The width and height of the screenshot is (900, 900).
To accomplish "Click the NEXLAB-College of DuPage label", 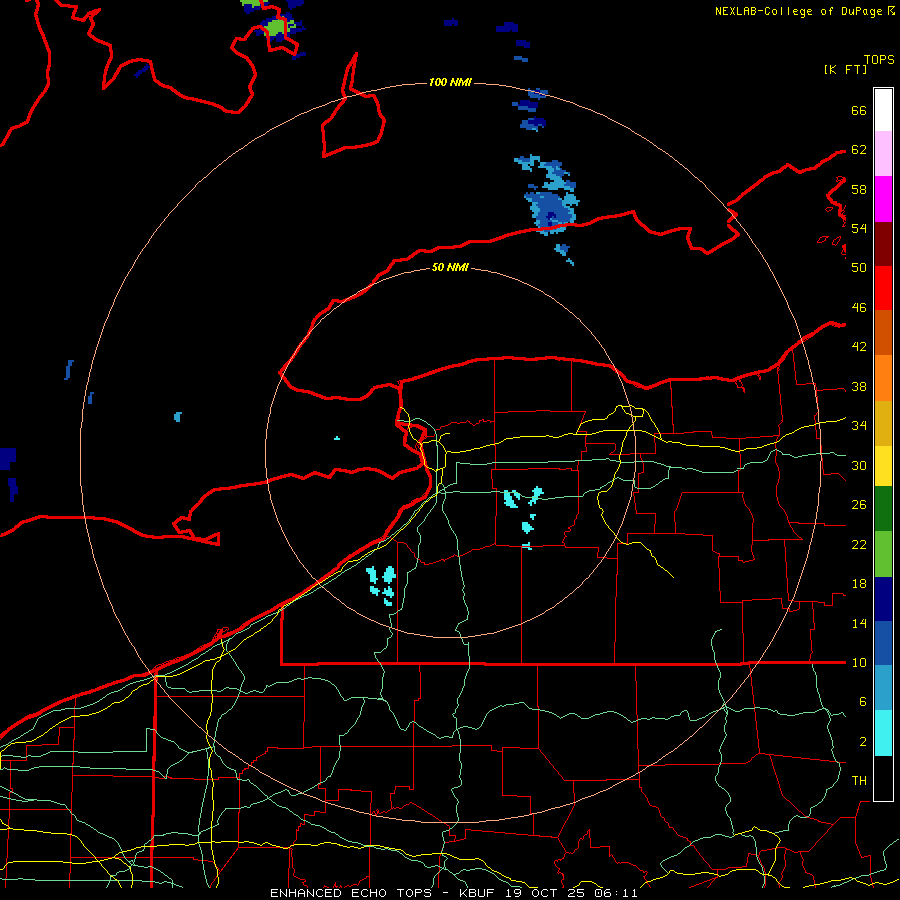I will (798, 11).
